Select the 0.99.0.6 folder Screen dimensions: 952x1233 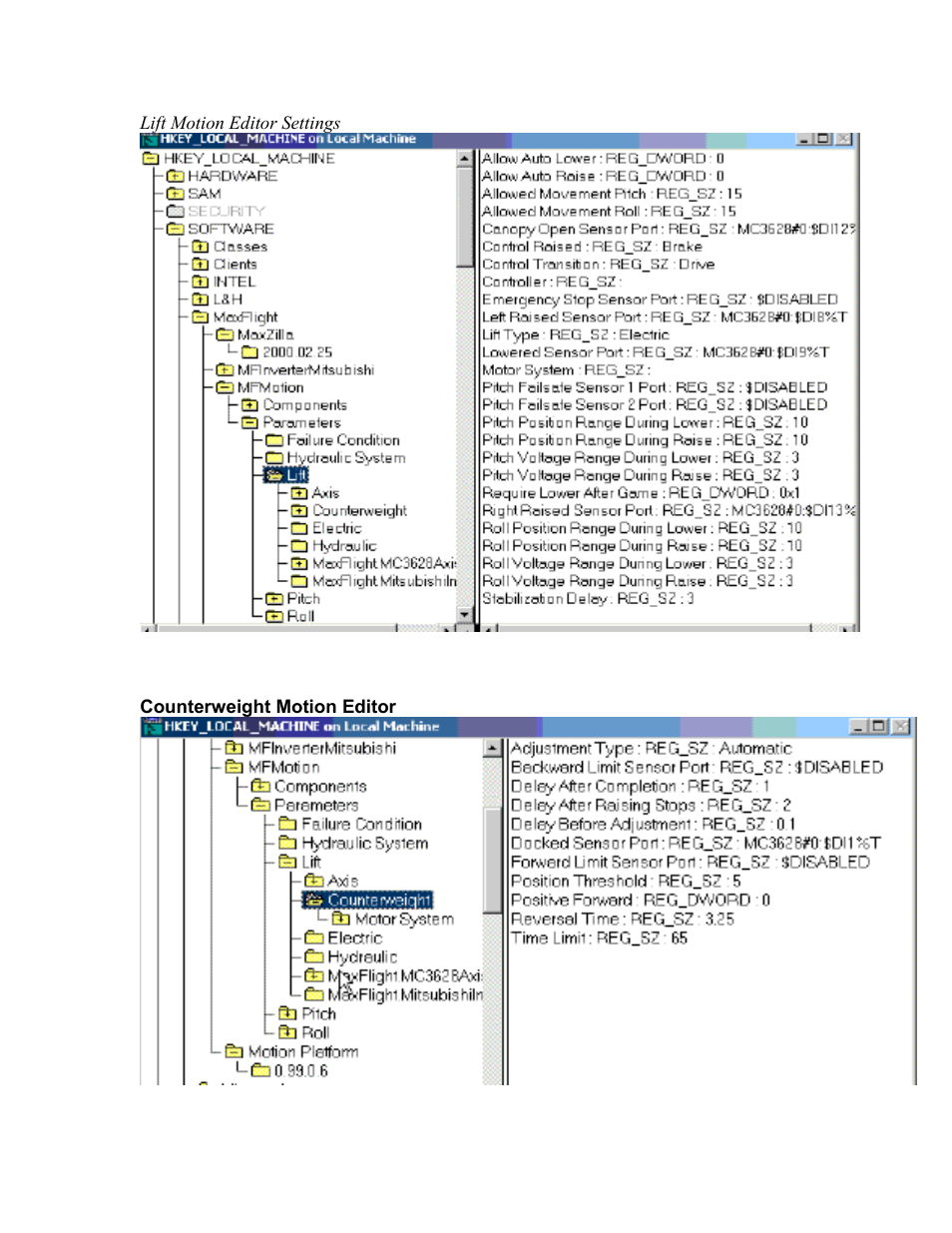click(289, 1070)
